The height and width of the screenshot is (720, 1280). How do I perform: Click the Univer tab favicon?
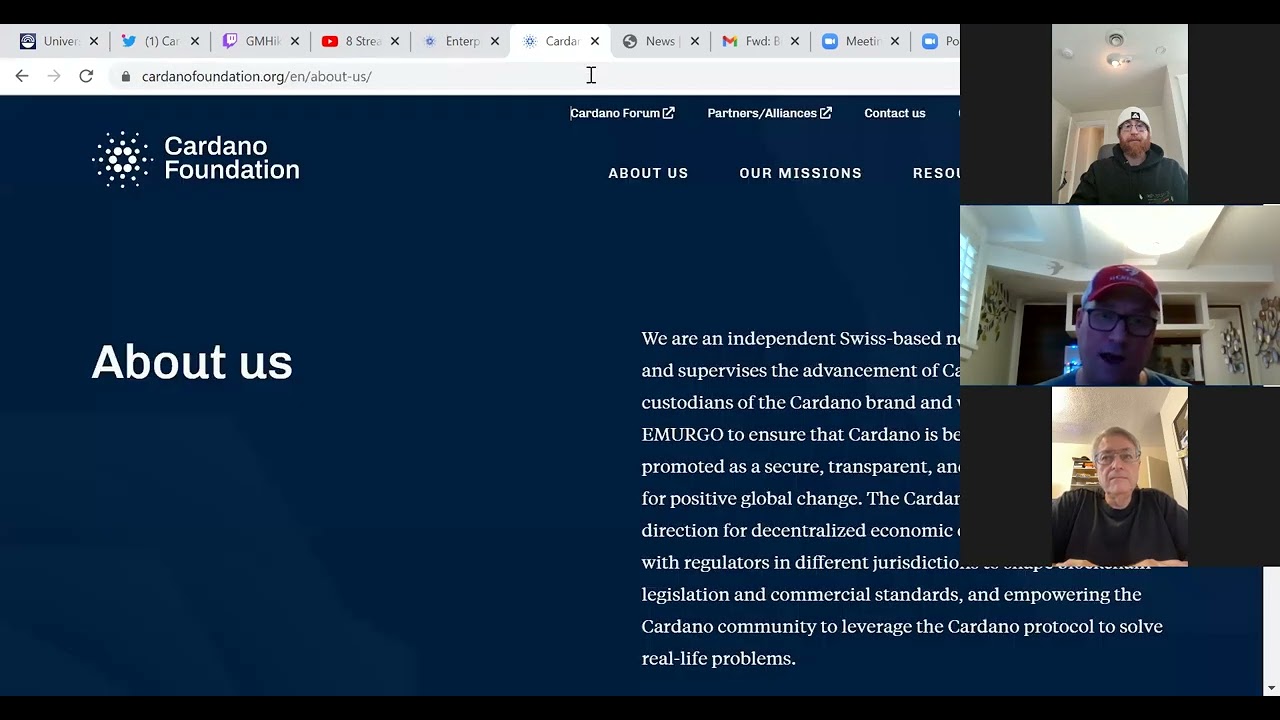(x=28, y=41)
